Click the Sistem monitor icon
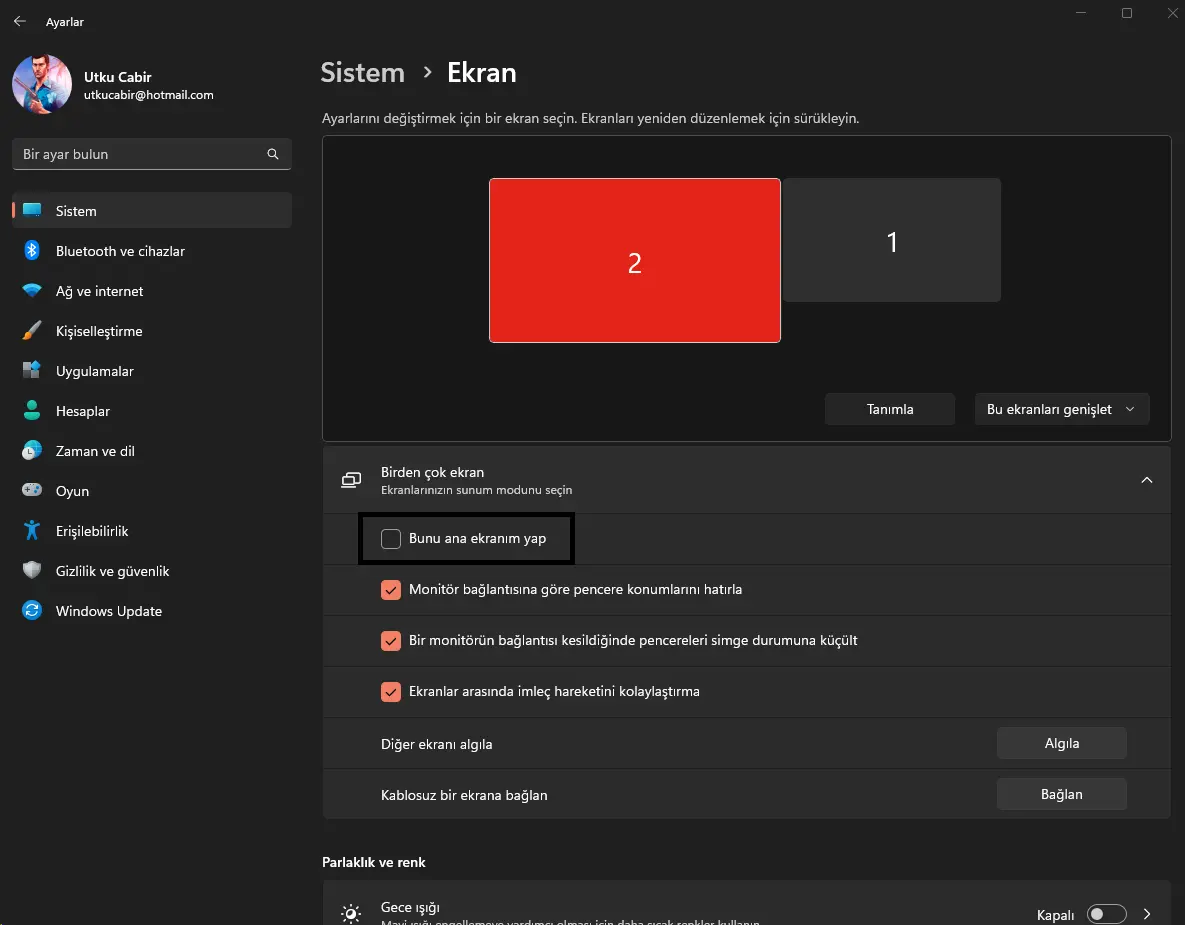Image resolution: width=1185 pixels, height=925 pixels. point(32,210)
